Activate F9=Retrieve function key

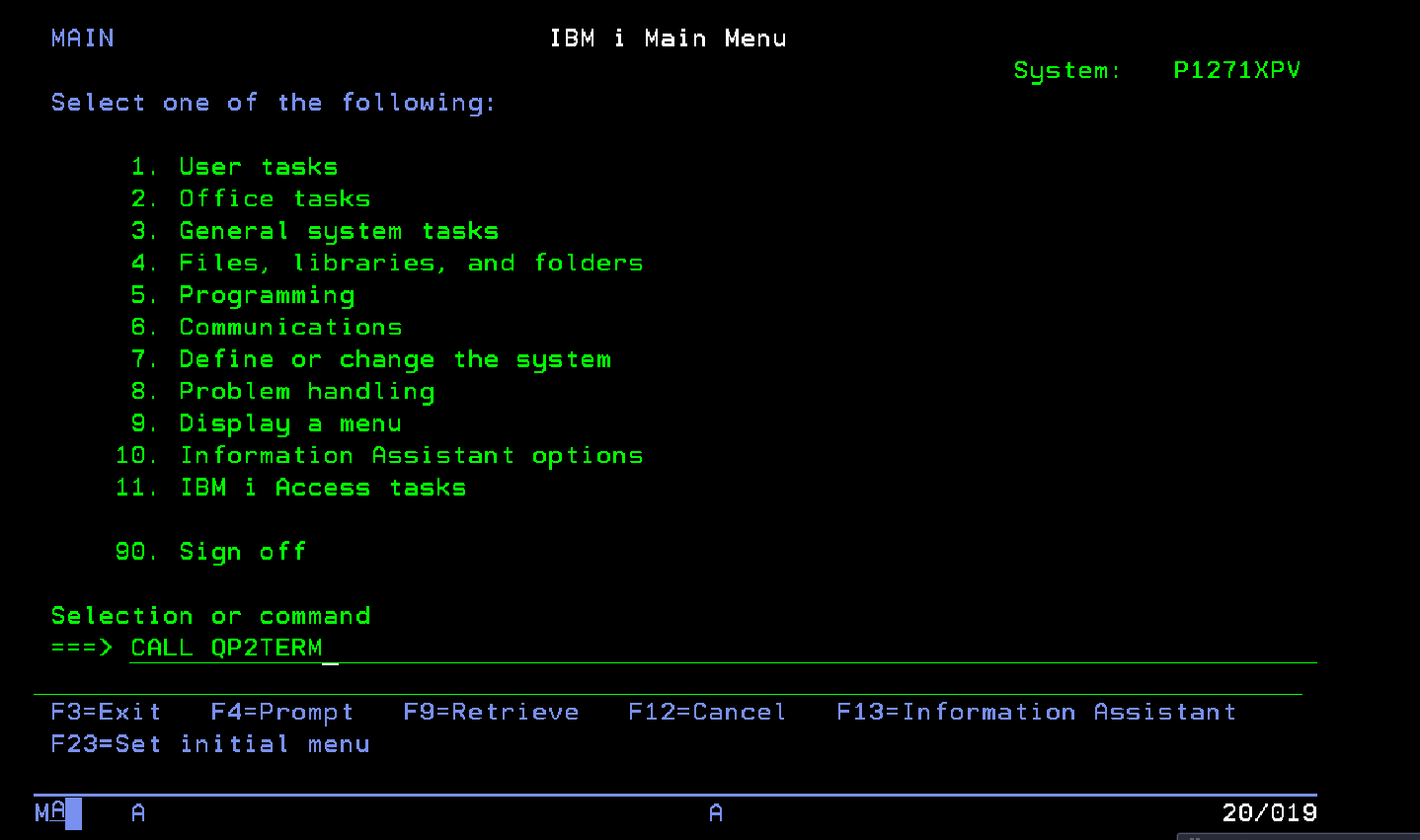[491, 712]
